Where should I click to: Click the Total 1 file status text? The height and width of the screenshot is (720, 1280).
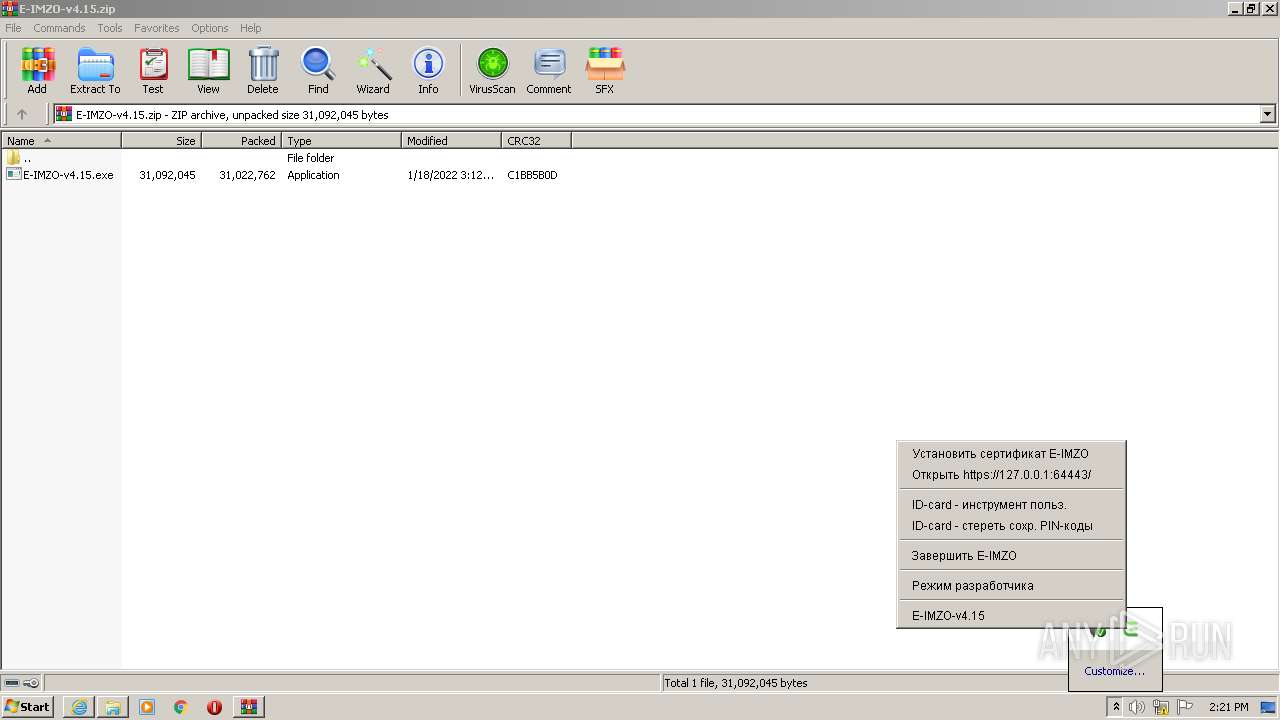pyautogui.click(x=736, y=683)
